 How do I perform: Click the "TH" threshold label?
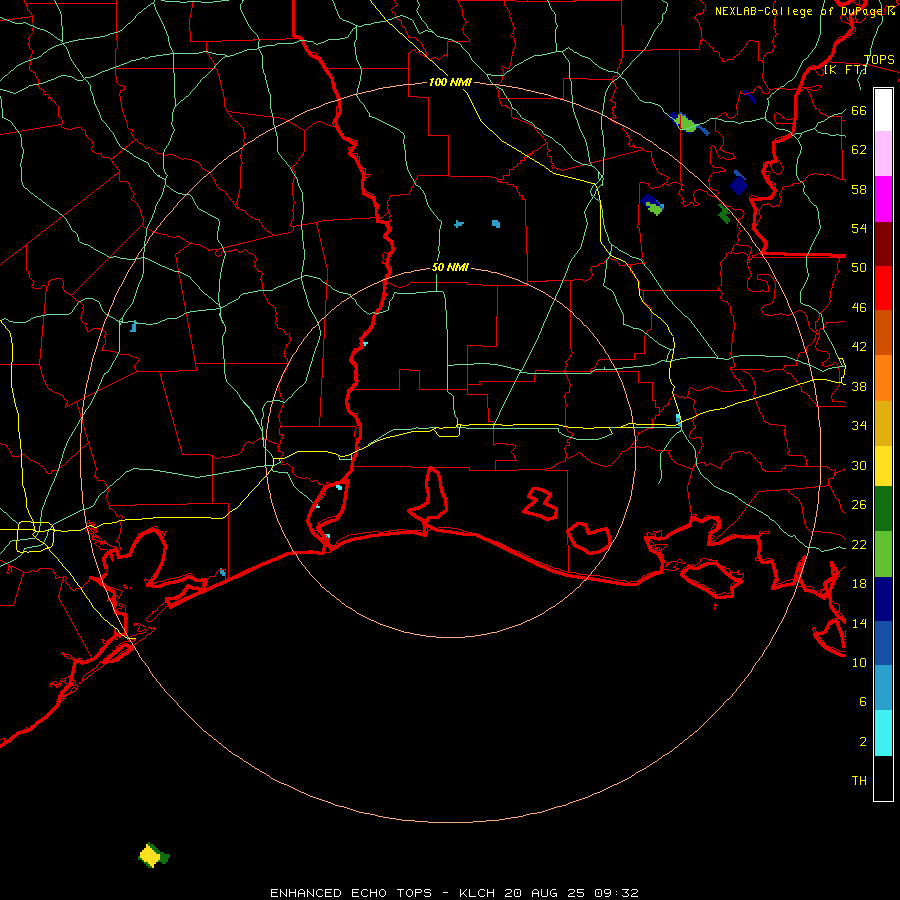pos(859,781)
